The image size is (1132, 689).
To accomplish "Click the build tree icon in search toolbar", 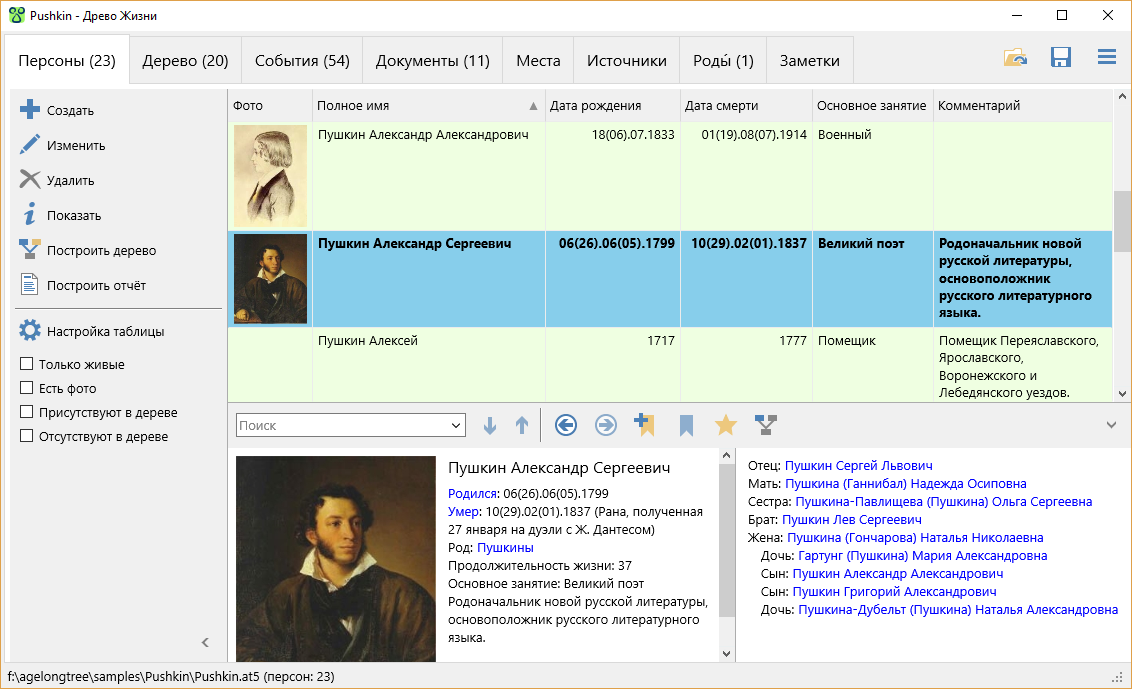I will click(x=766, y=426).
